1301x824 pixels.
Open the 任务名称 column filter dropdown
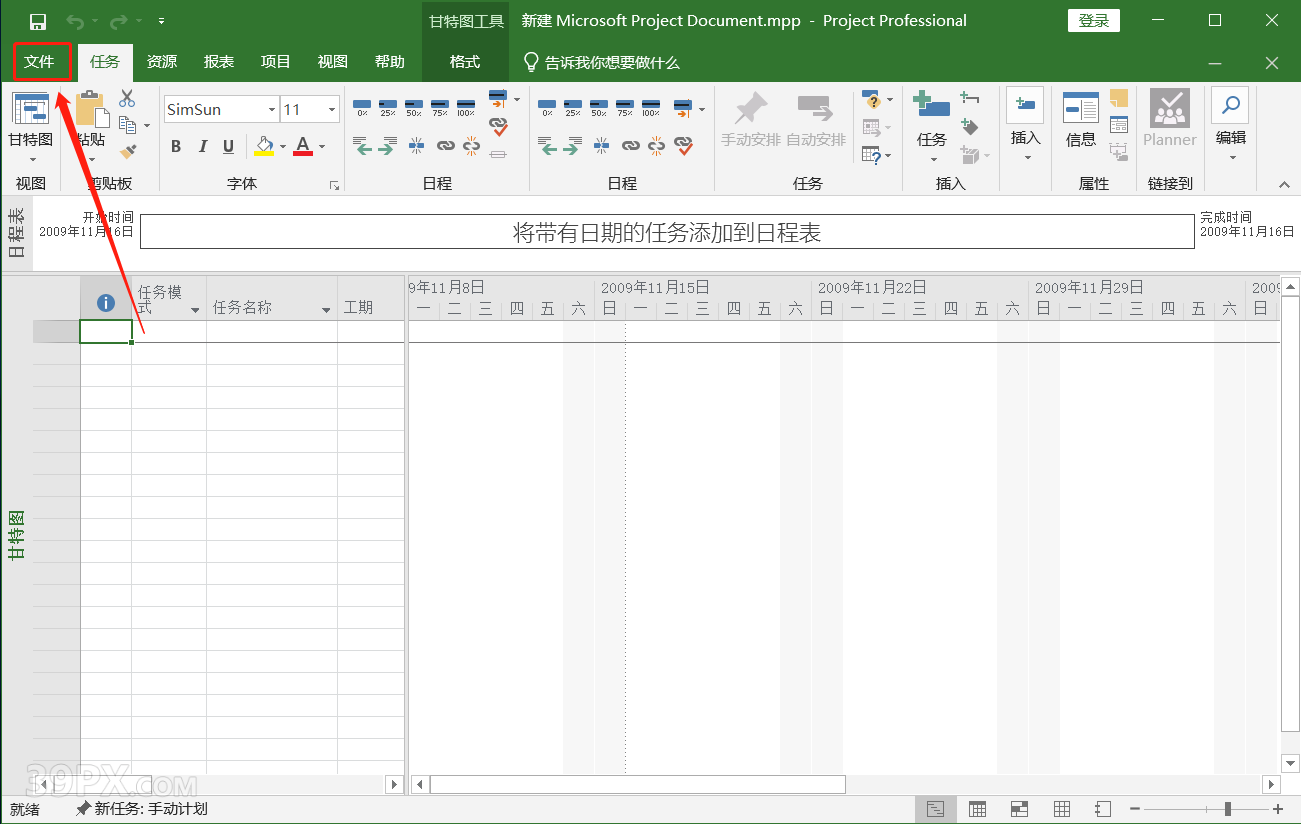[x=326, y=310]
